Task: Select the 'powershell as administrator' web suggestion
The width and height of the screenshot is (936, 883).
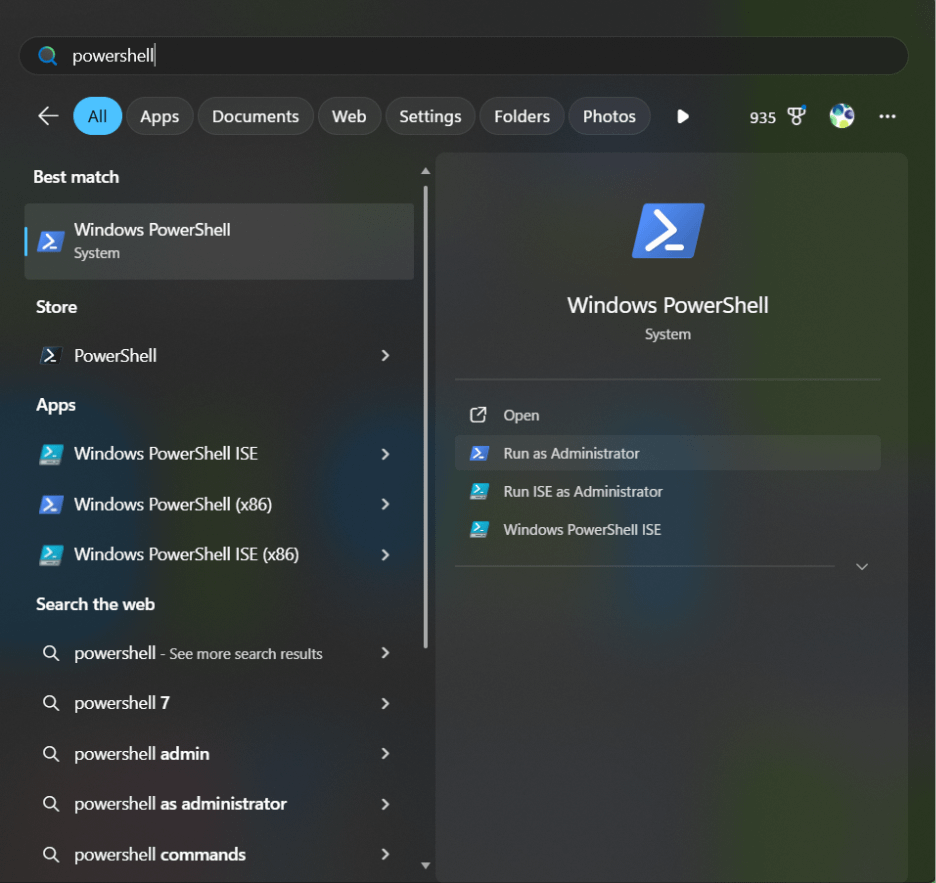Action: click(218, 804)
